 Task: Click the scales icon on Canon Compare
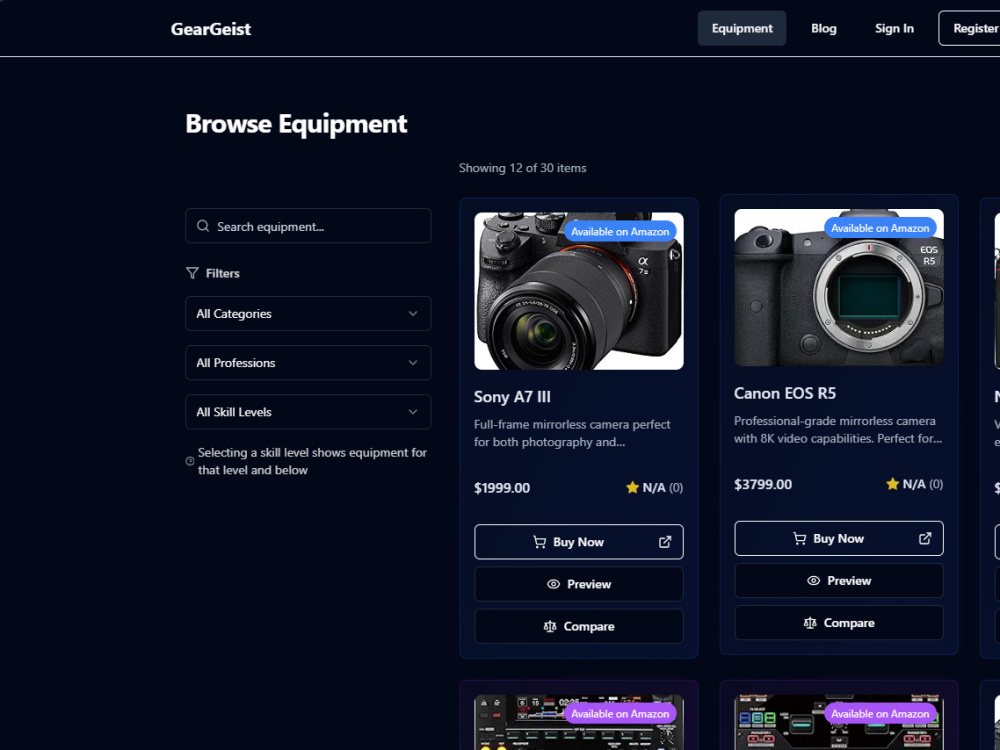point(810,623)
